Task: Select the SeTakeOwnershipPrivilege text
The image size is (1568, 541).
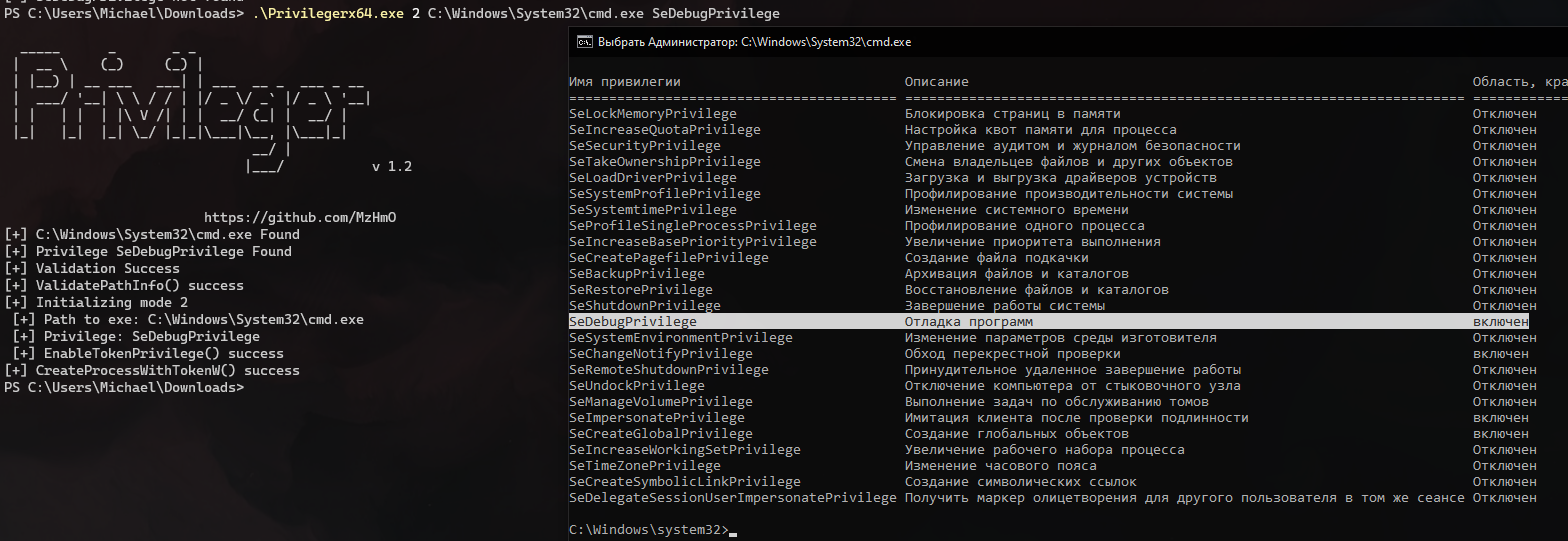Action: [x=665, y=162]
